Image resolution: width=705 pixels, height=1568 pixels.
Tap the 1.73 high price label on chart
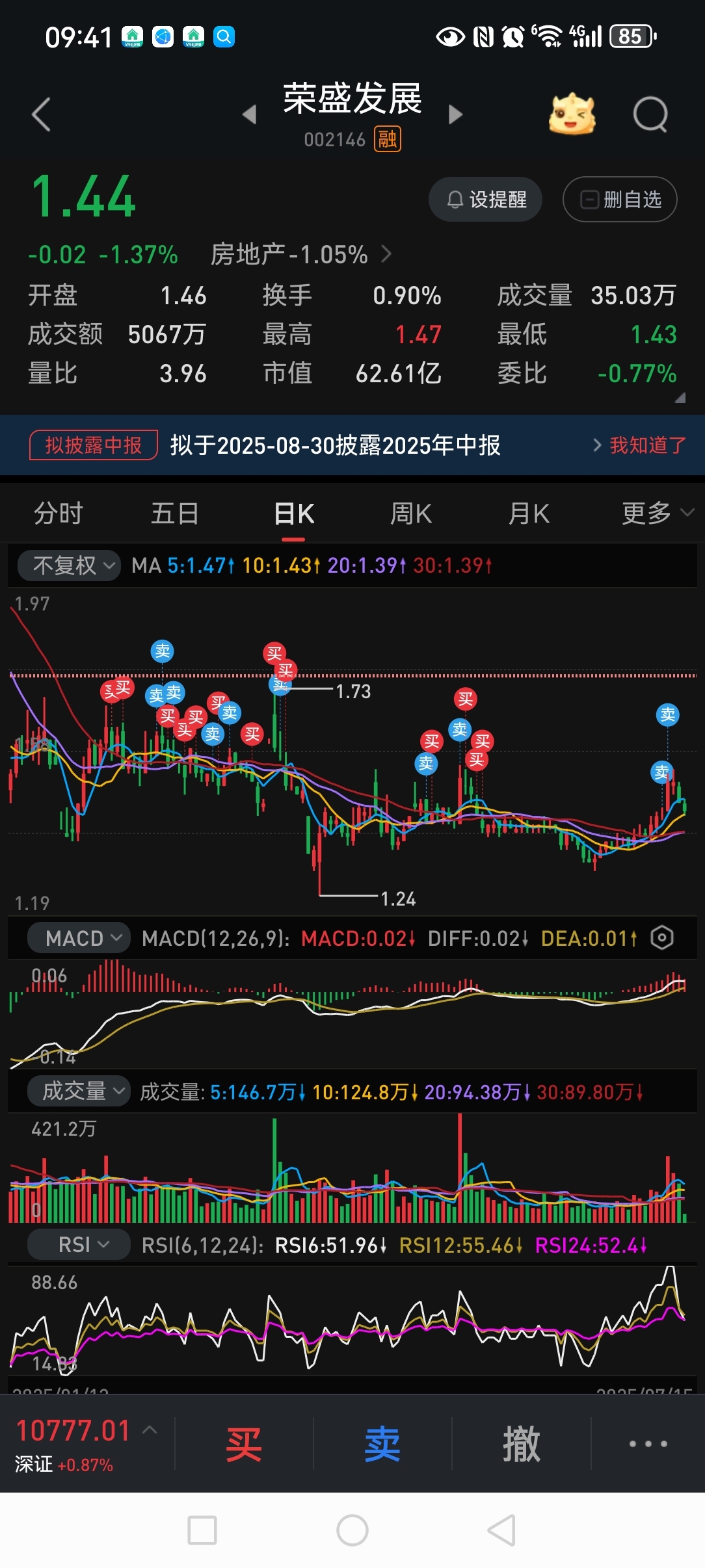tap(353, 692)
